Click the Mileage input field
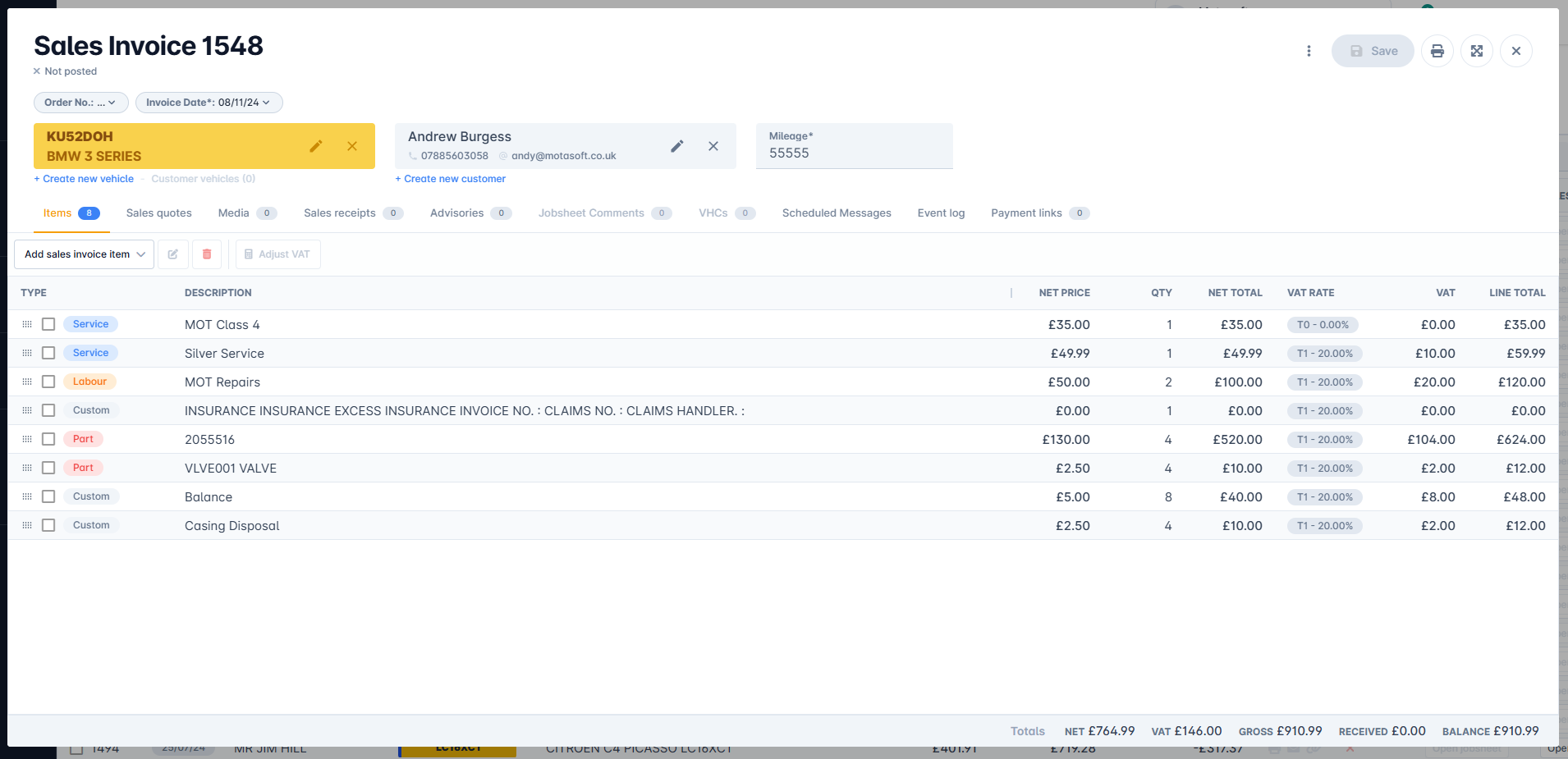This screenshot has width=1568, height=759. click(x=854, y=153)
